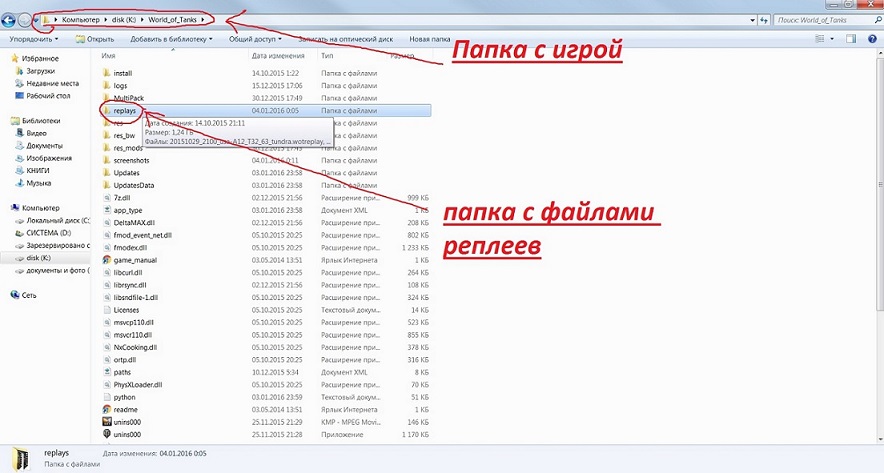Change view with the view icon

[820, 39]
